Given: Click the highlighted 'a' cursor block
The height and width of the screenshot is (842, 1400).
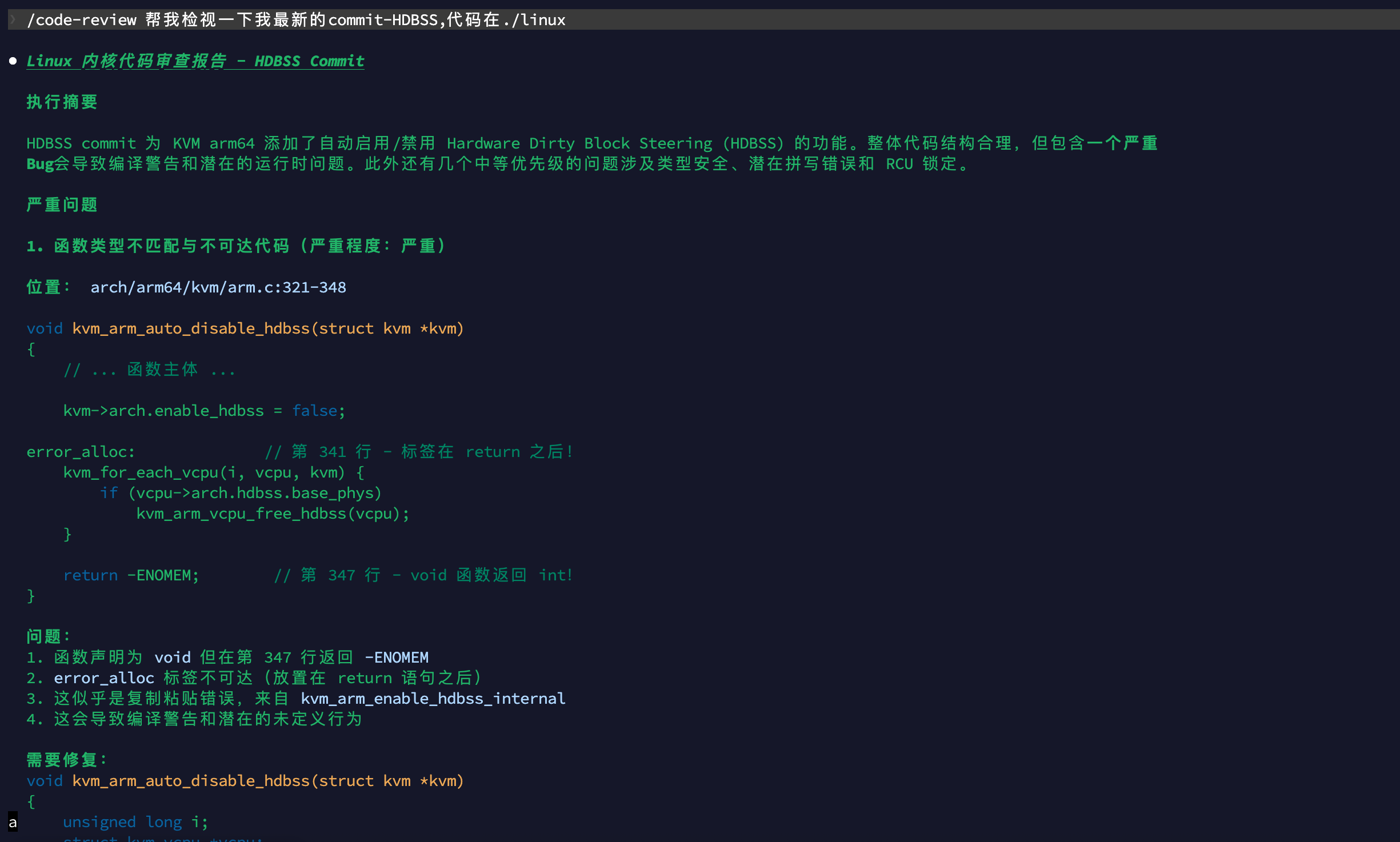Looking at the screenshot, I should pos(13,822).
